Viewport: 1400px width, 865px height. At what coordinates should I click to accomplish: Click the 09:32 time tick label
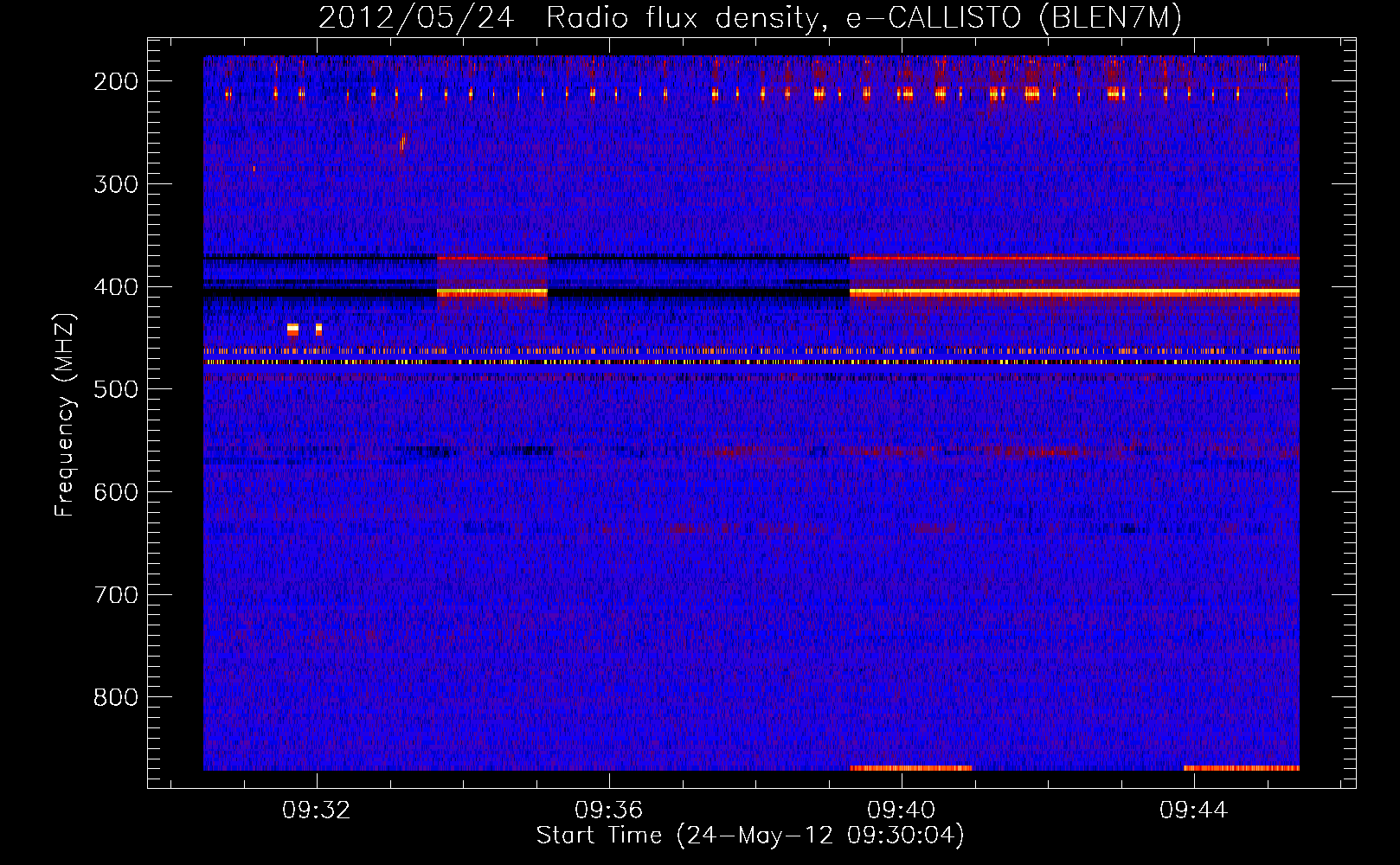(x=317, y=811)
